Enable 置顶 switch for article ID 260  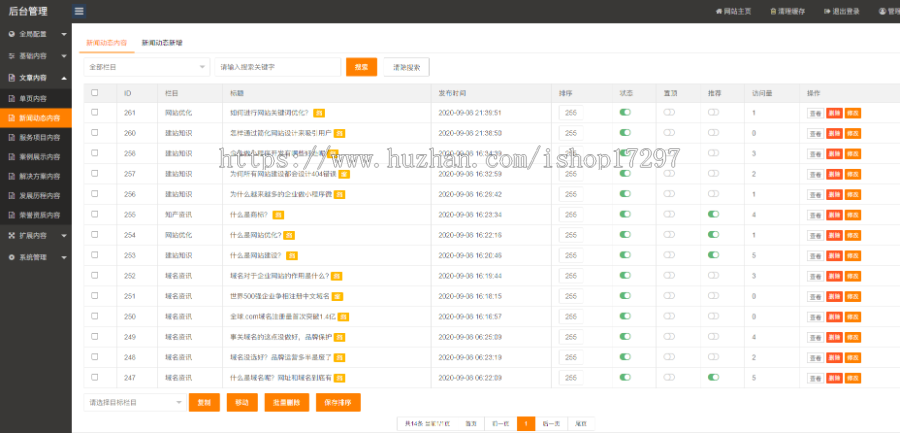click(x=669, y=133)
